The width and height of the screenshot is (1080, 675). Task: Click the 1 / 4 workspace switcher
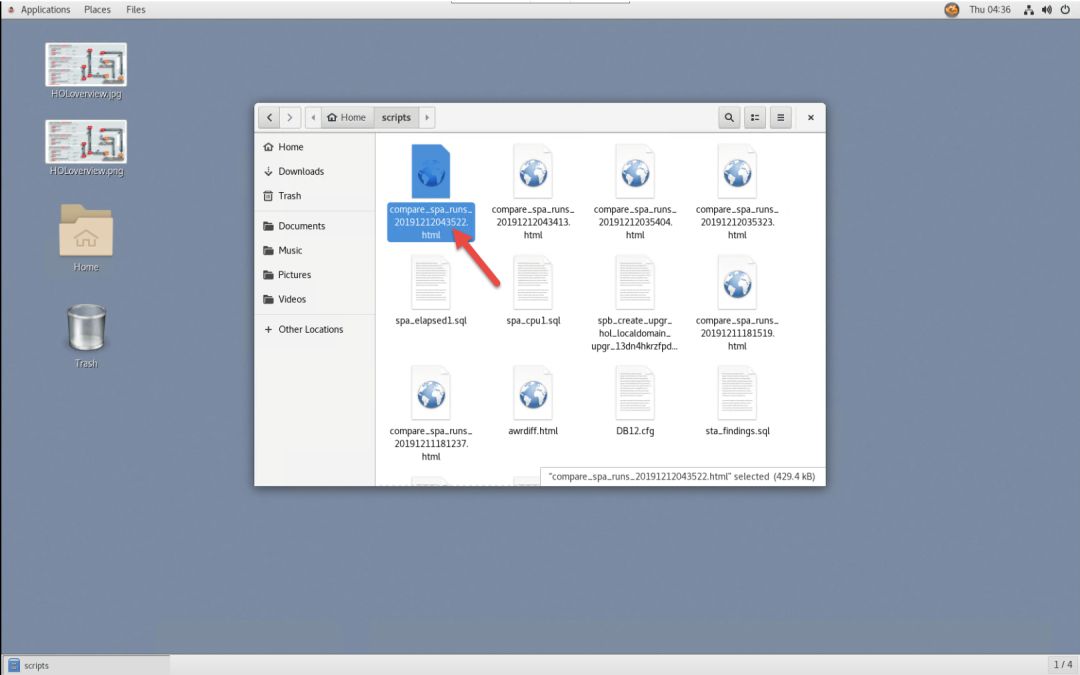click(1063, 665)
